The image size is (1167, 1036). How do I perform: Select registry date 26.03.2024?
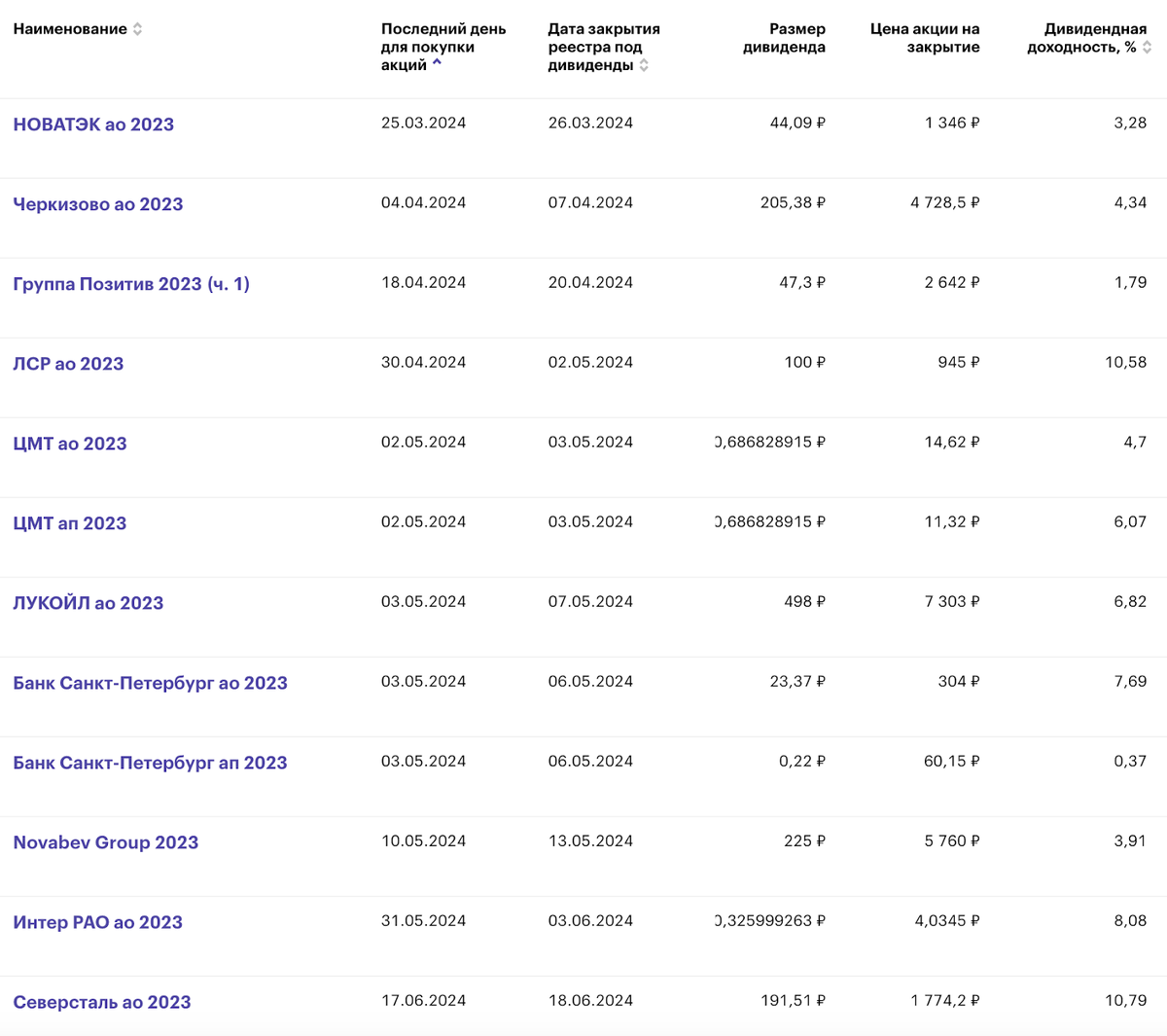pyautogui.click(x=590, y=123)
